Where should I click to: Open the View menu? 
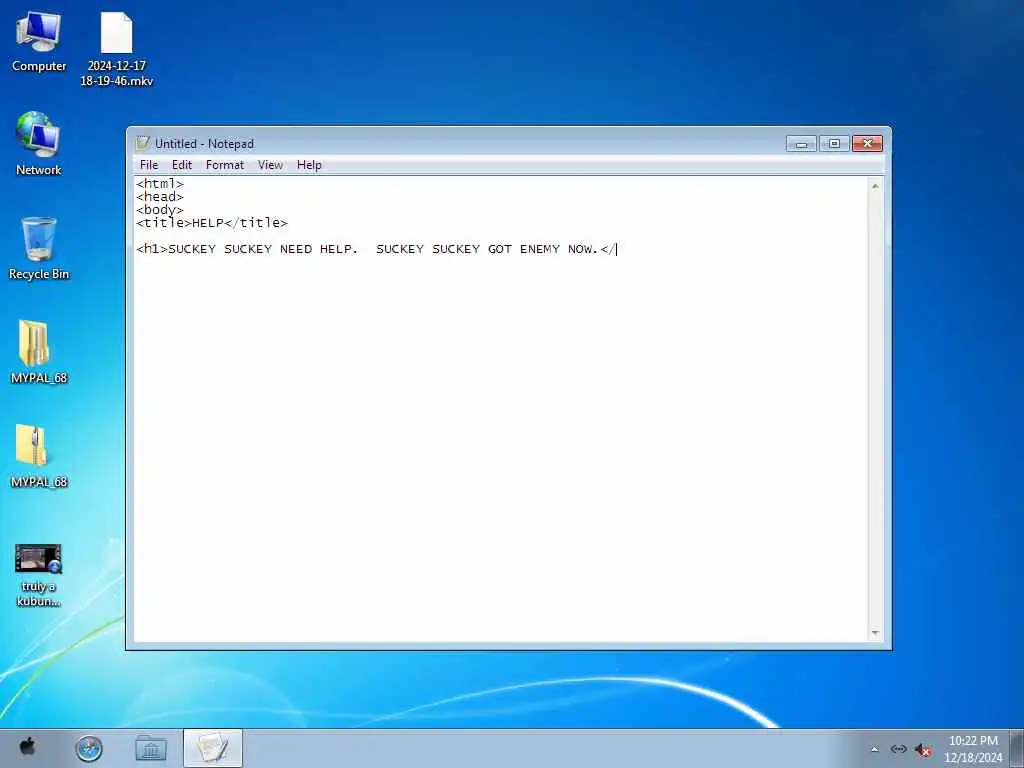click(x=270, y=165)
